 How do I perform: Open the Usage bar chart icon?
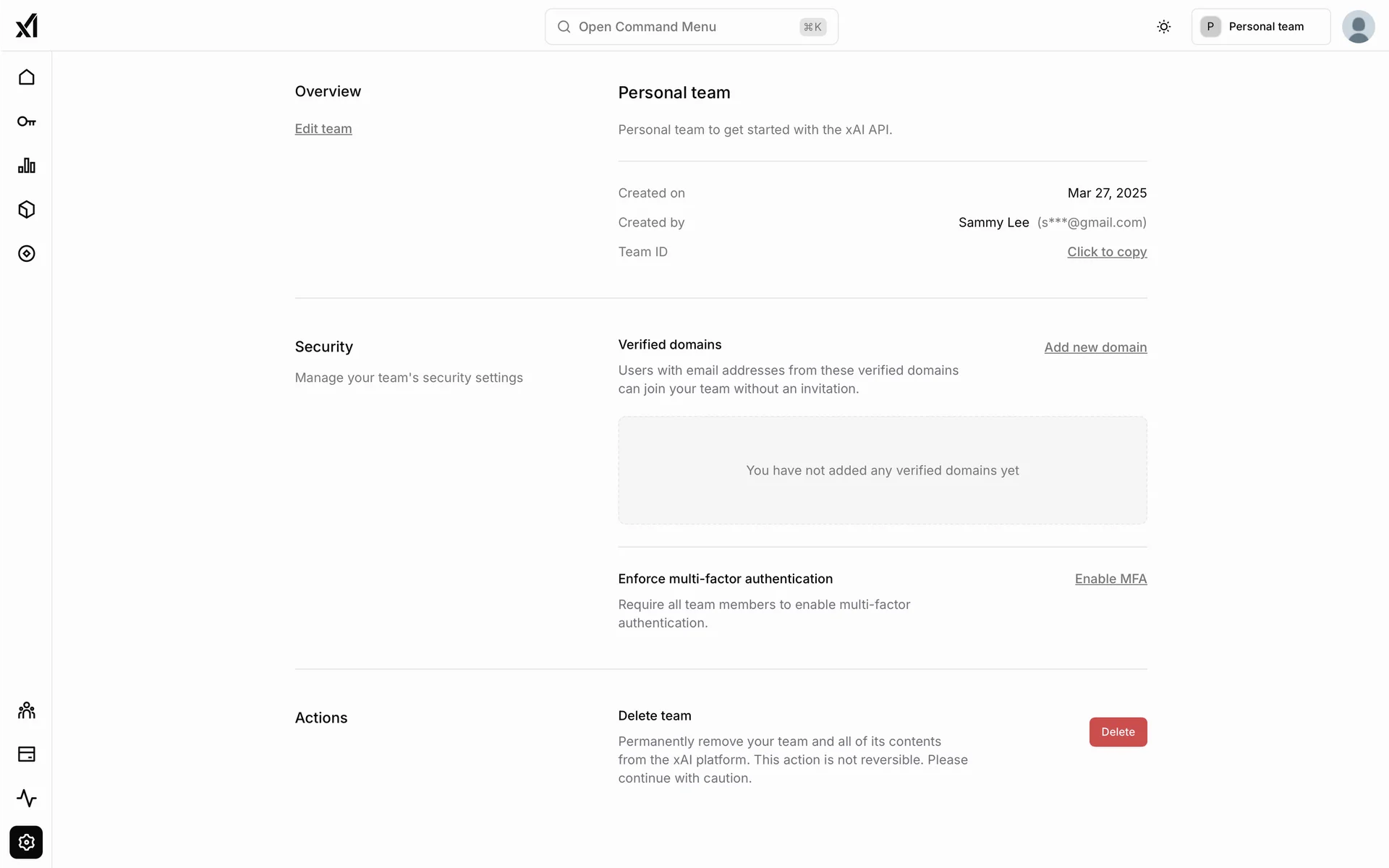click(26, 166)
